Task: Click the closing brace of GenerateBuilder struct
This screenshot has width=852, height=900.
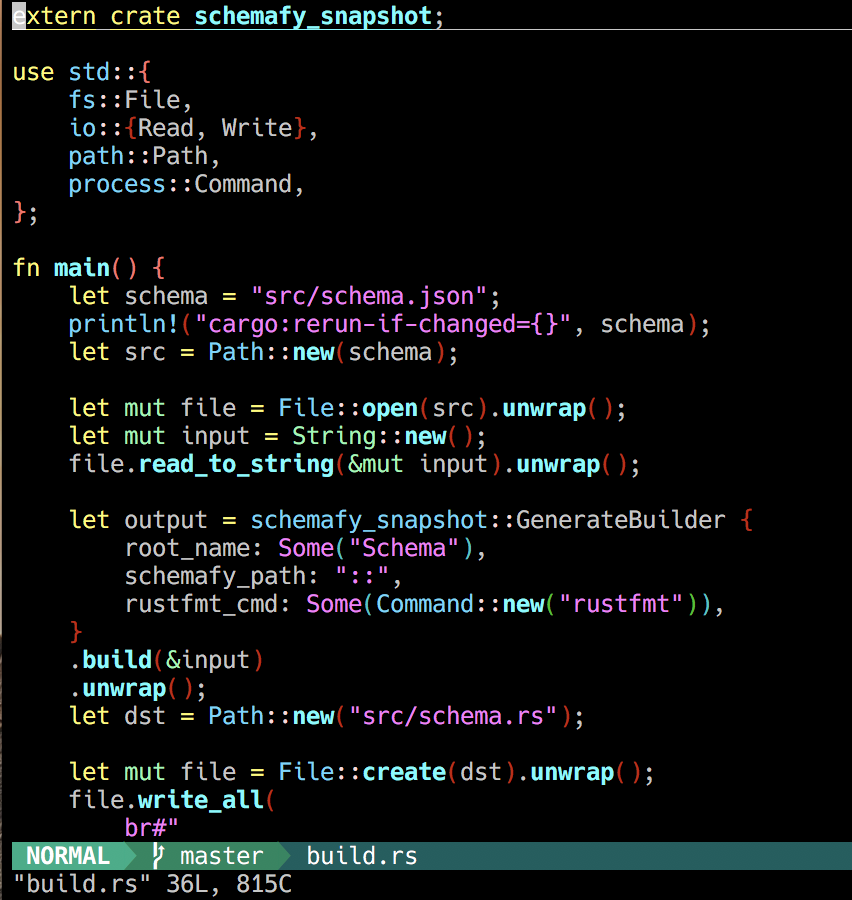Action: 75,633
